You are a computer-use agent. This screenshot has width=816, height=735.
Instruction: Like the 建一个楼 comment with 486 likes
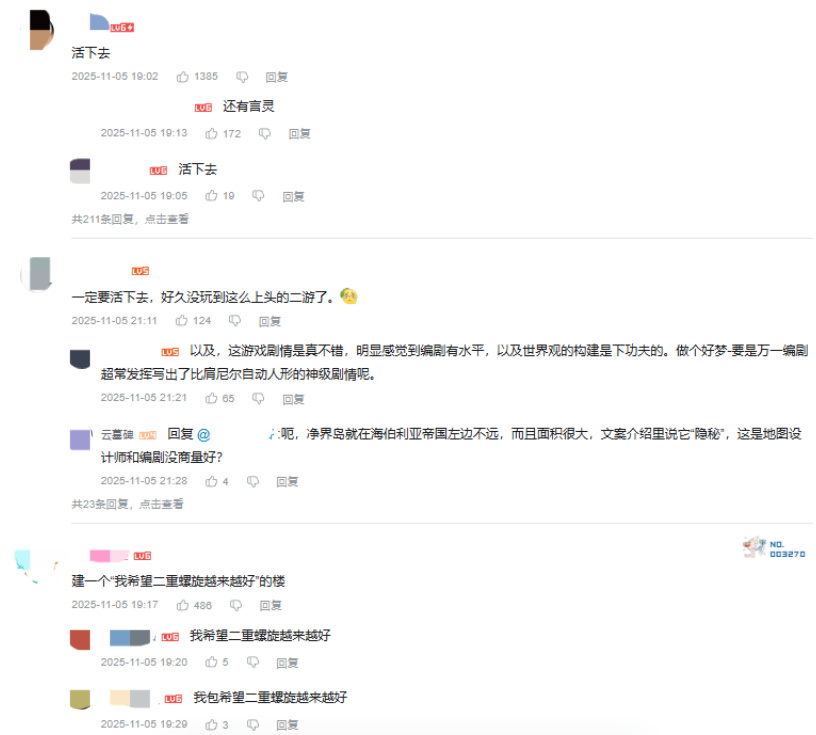coord(183,605)
